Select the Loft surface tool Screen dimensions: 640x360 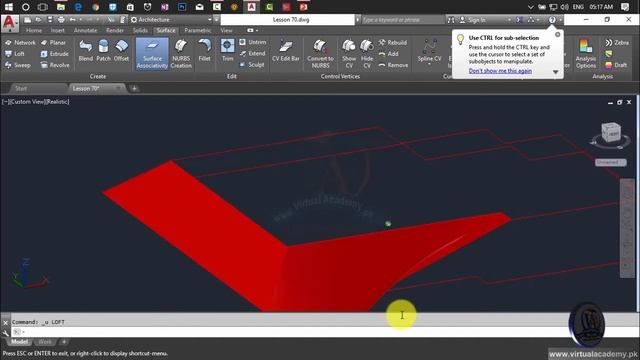point(15,54)
